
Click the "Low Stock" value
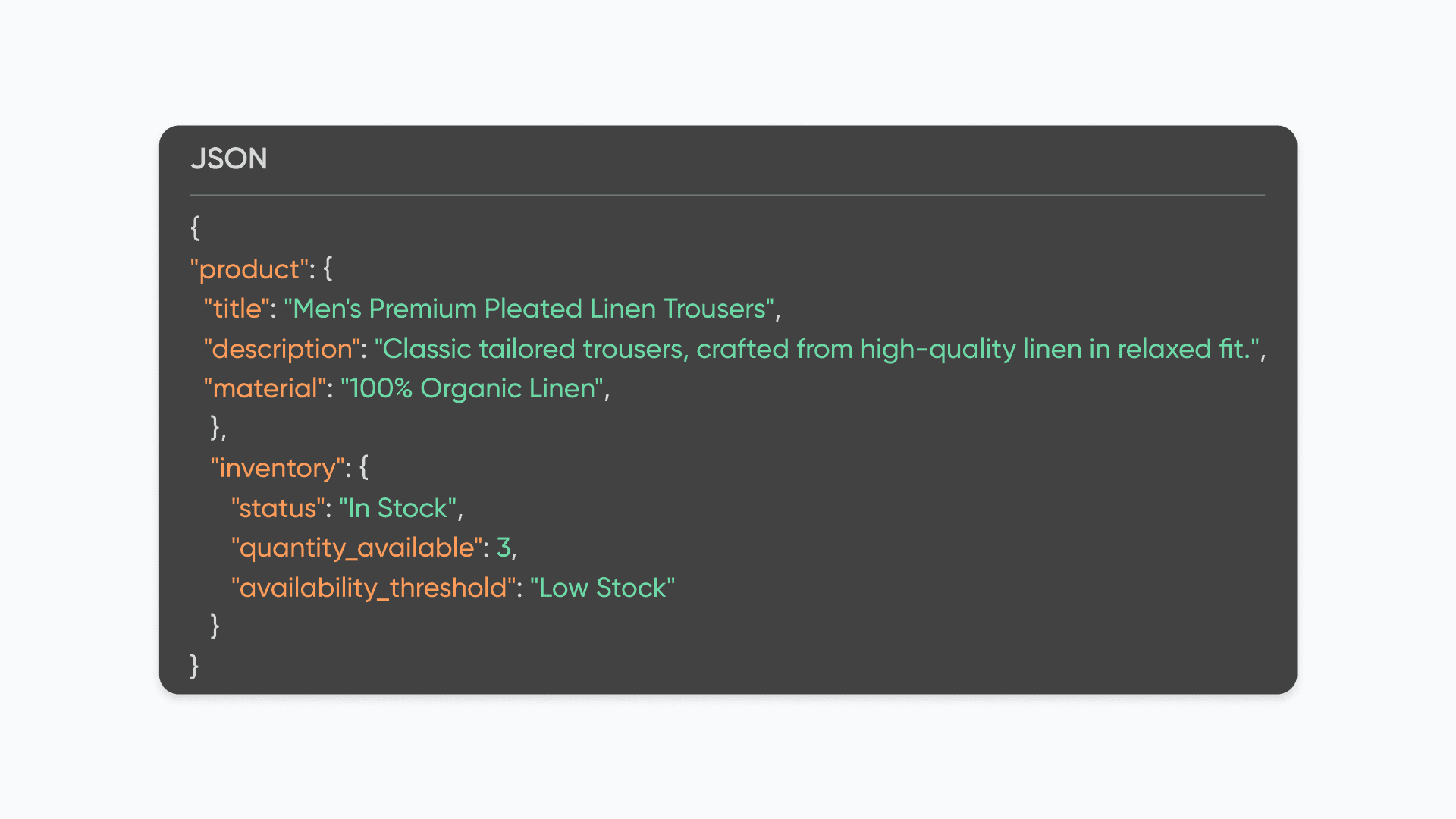point(602,588)
